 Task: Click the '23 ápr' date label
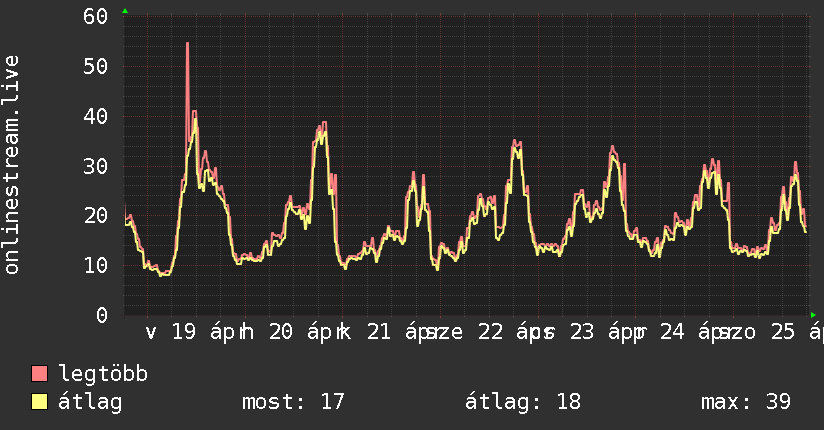point(604,333)
